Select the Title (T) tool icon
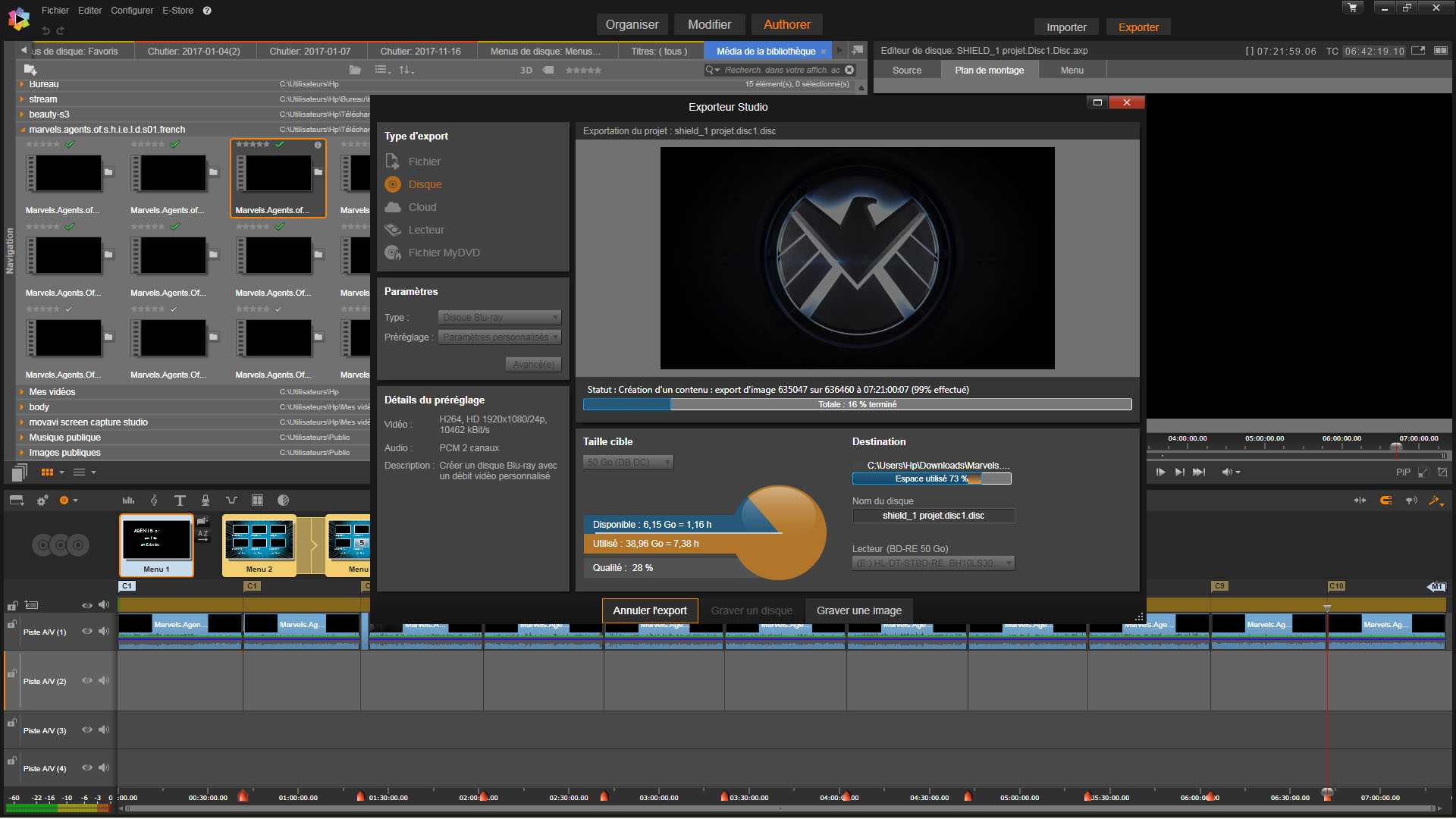This screenshot has width=1456, height=819. 180,500
